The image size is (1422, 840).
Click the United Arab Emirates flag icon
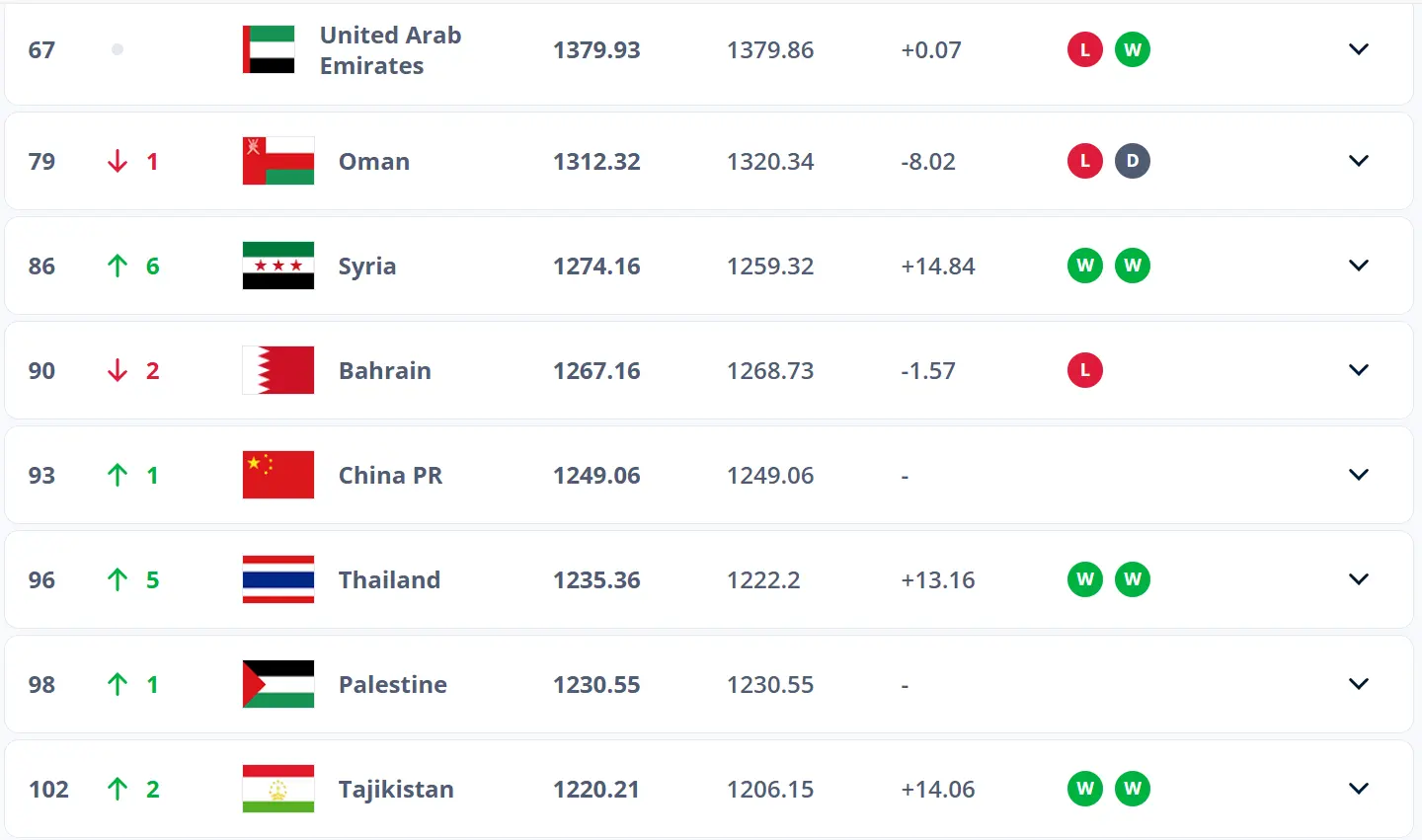pos(269,49)
